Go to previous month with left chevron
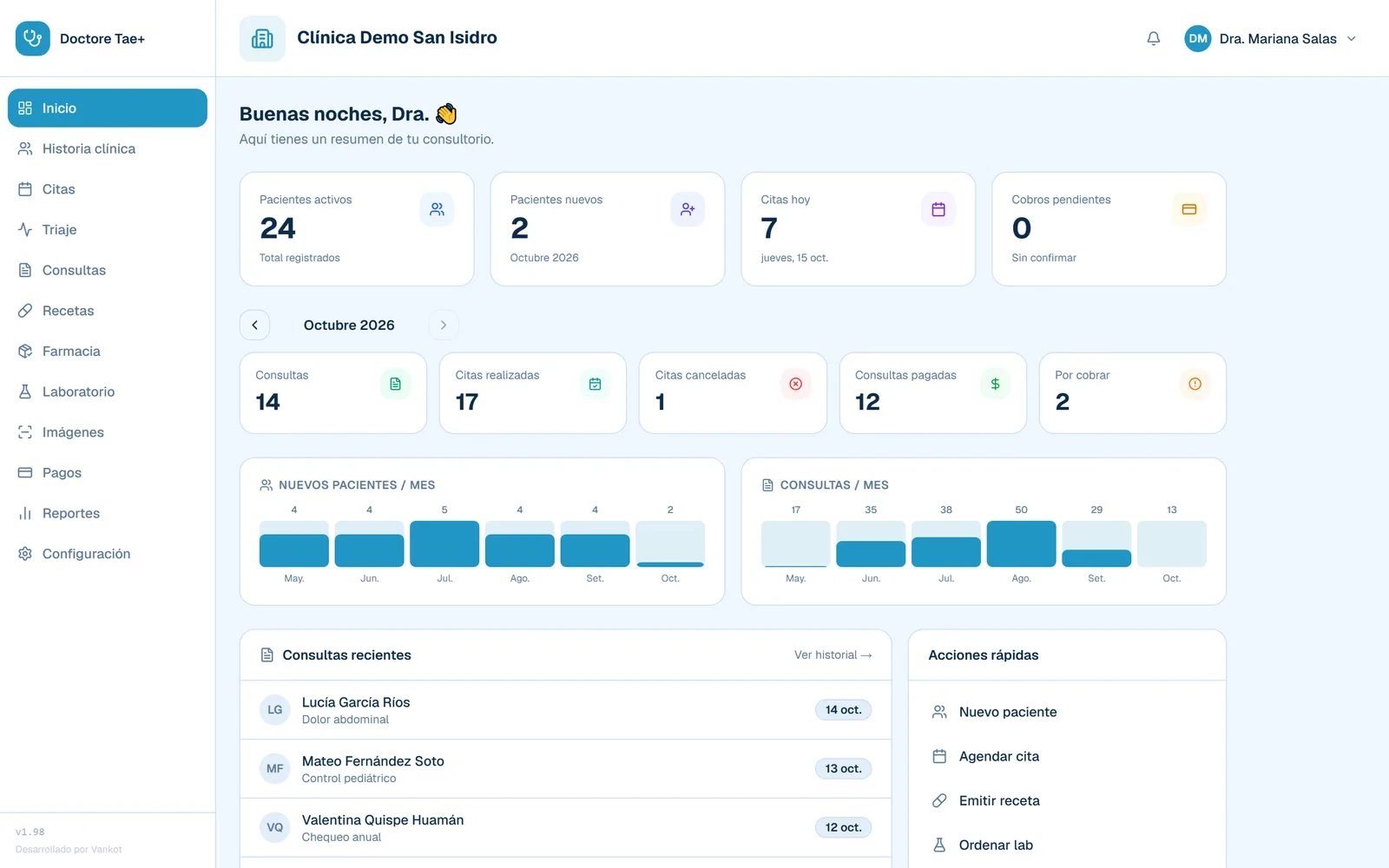This screenshot has height=868, width=1389. point(254,325)
